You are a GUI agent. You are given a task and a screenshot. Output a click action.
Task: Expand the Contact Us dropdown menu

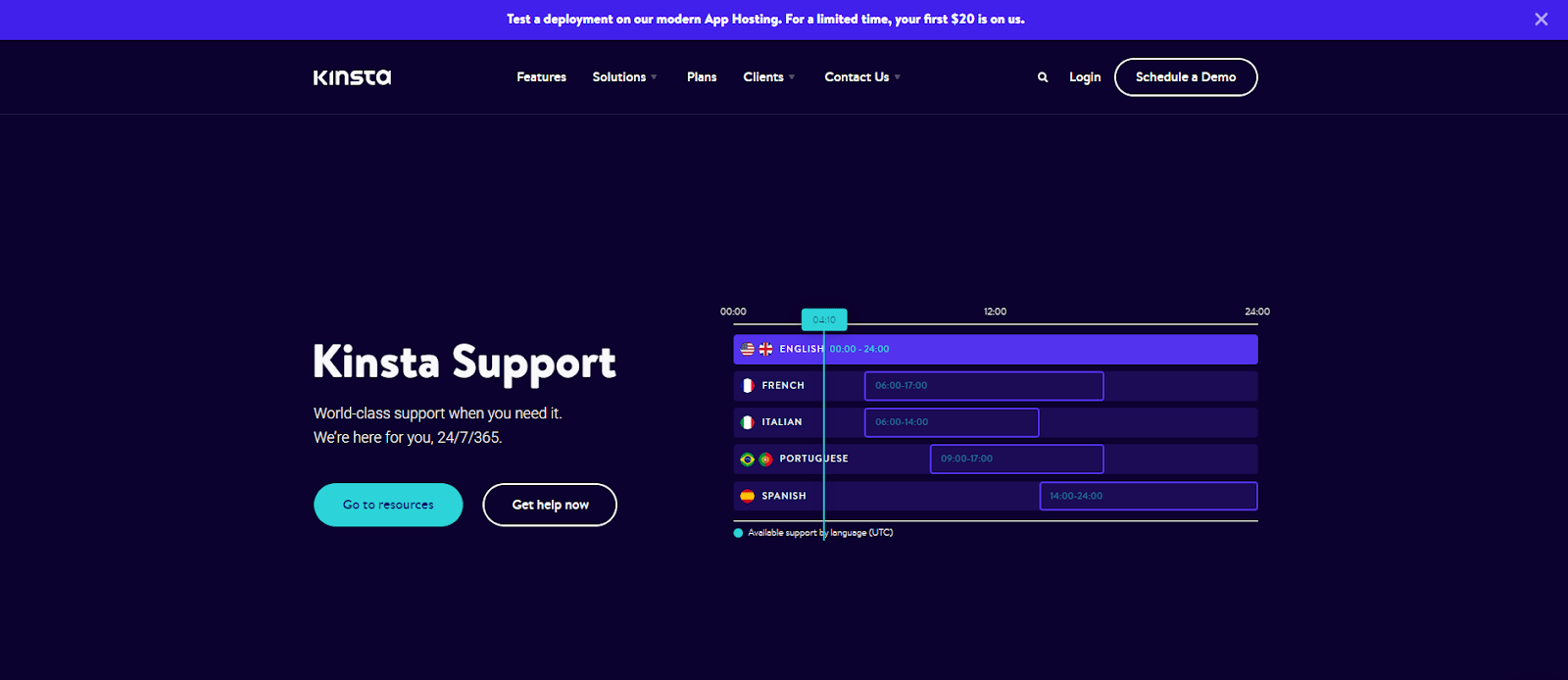coord(861,77)
